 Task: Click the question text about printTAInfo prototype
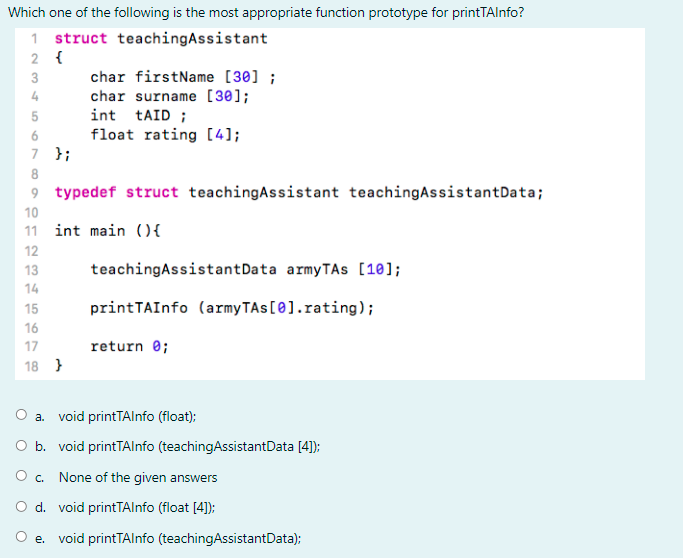point(266,12)
